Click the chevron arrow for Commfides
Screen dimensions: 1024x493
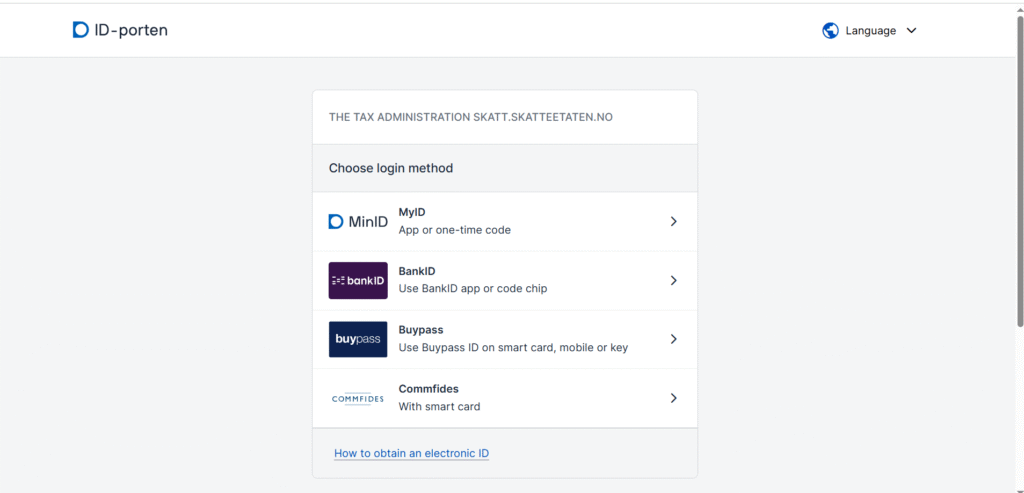pyautogui.click(x=674, y=398)
